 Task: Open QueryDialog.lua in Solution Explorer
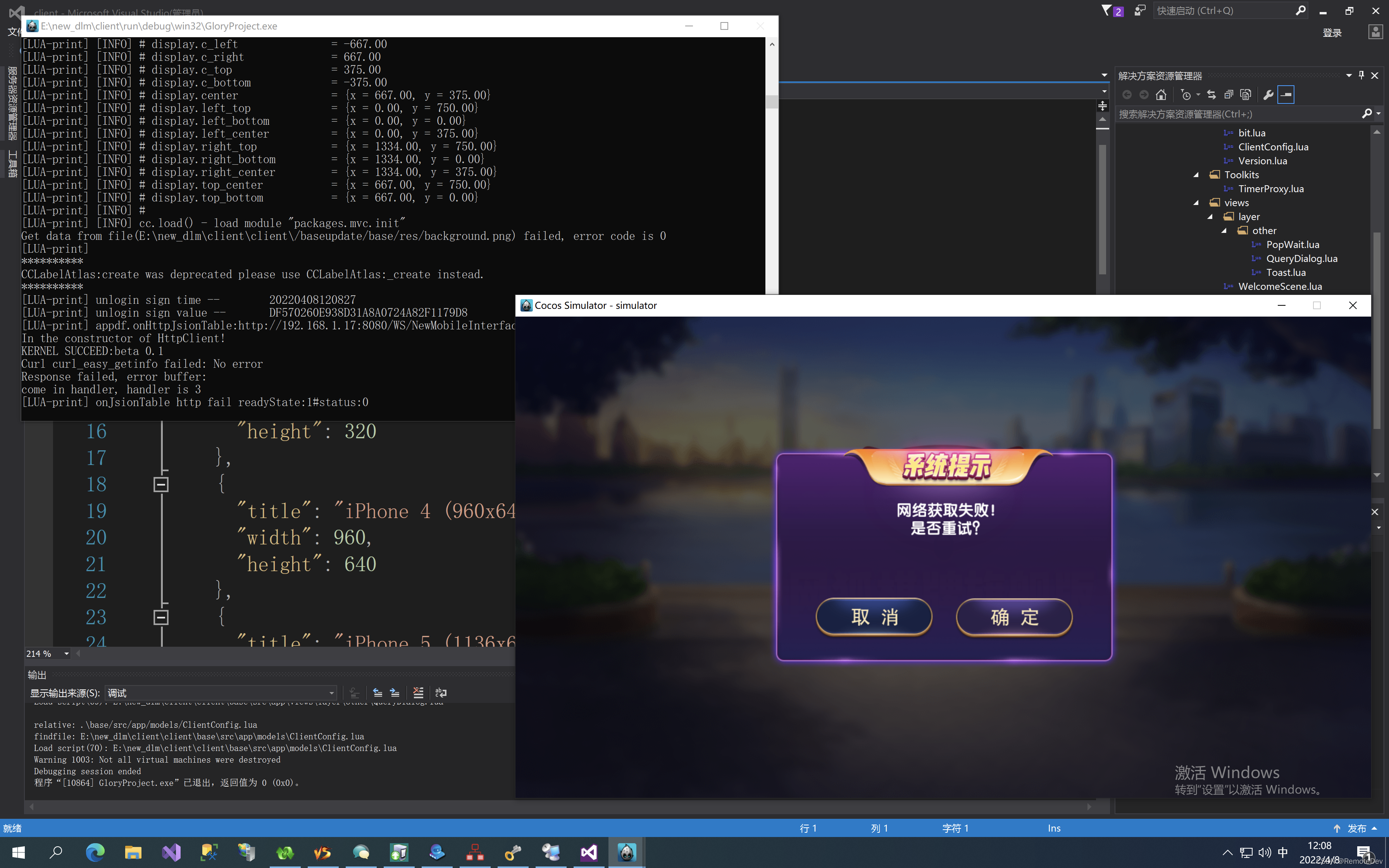1301,258
